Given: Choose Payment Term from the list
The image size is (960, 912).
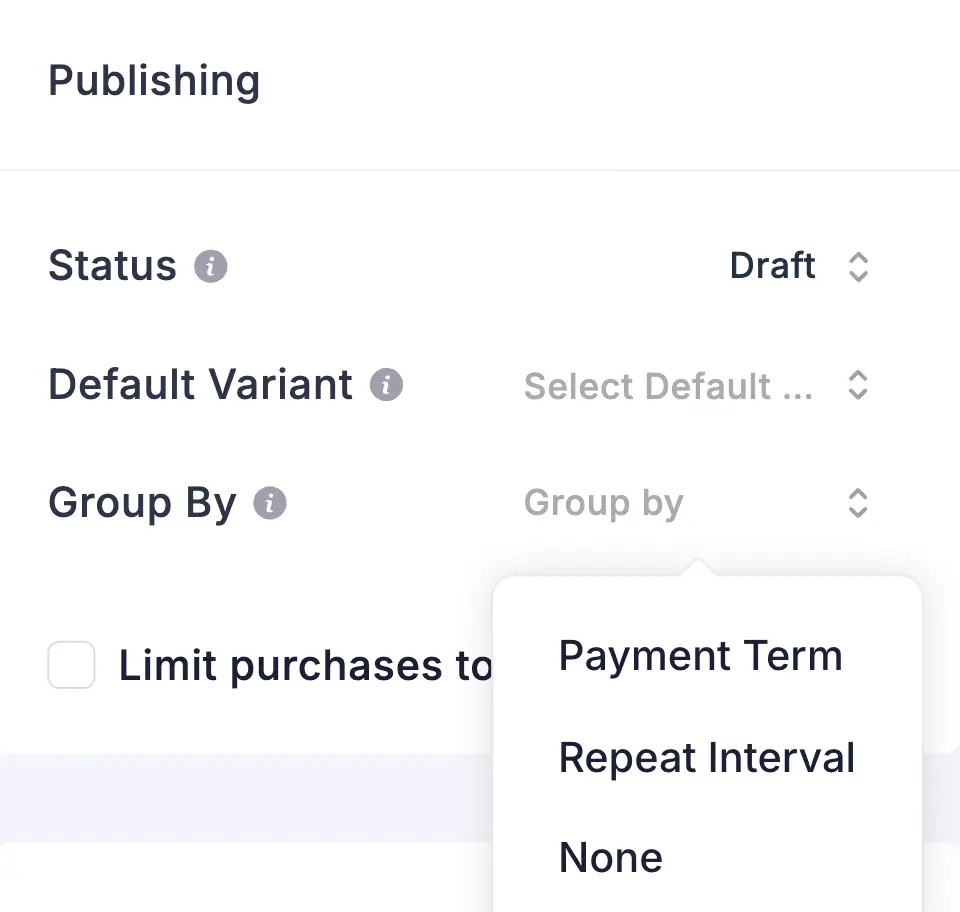Looking at the screenshot, I should pos(700,656).
